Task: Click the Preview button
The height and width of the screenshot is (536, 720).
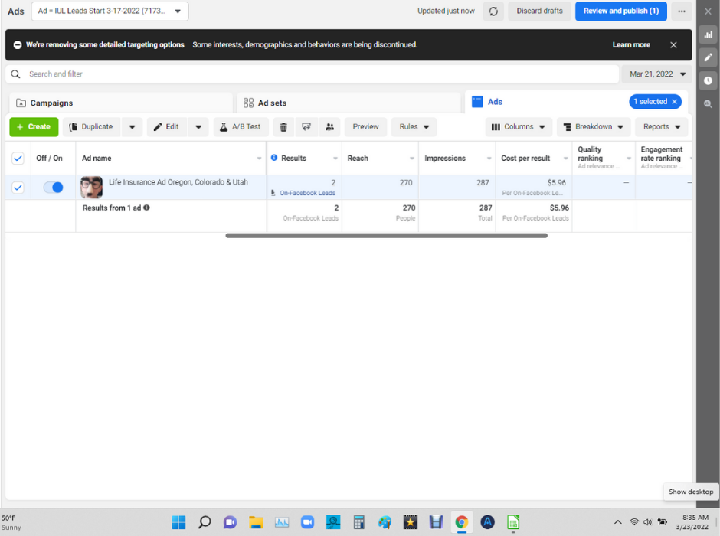Action: tap(366, 127)
